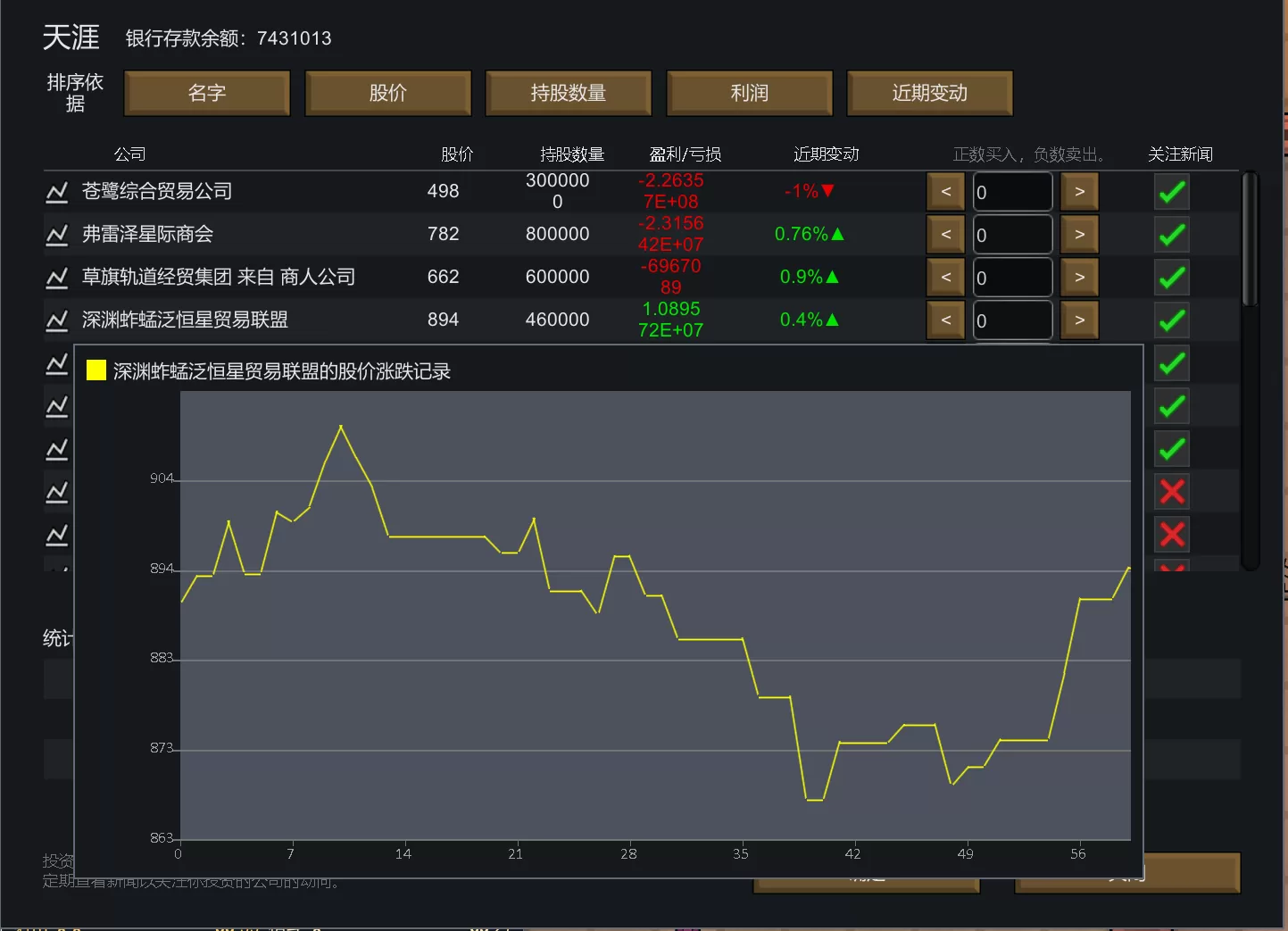Screen dimensions: 1288x931
Task: Click share quantity field for 苍鹭综合贸易公司
Action: (1013, 192)
